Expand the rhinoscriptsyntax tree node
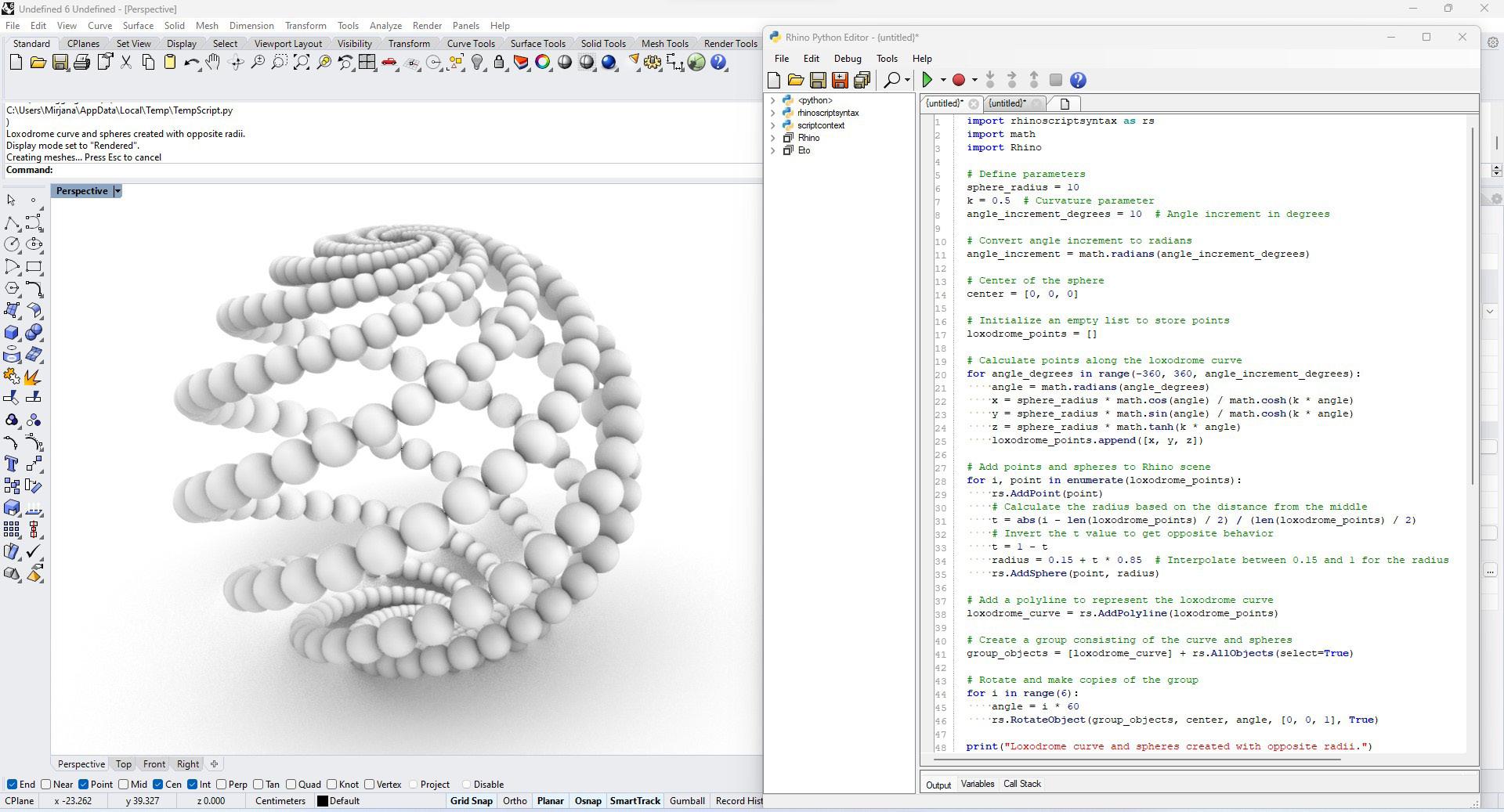Screen dimensions: 1504x812 tap(773, 113)
